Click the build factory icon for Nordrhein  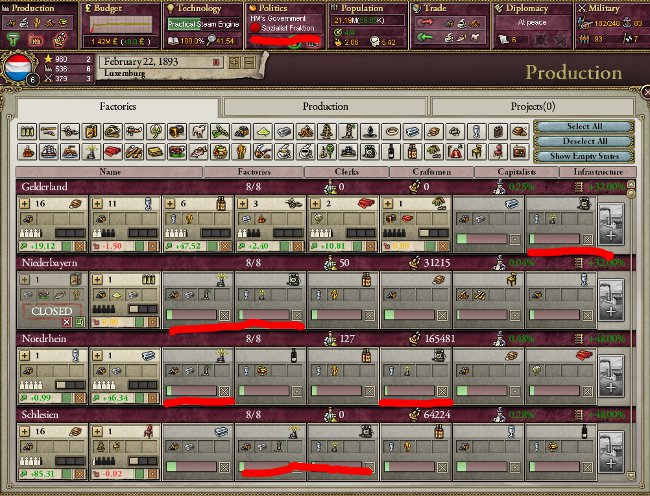(611, 371)
